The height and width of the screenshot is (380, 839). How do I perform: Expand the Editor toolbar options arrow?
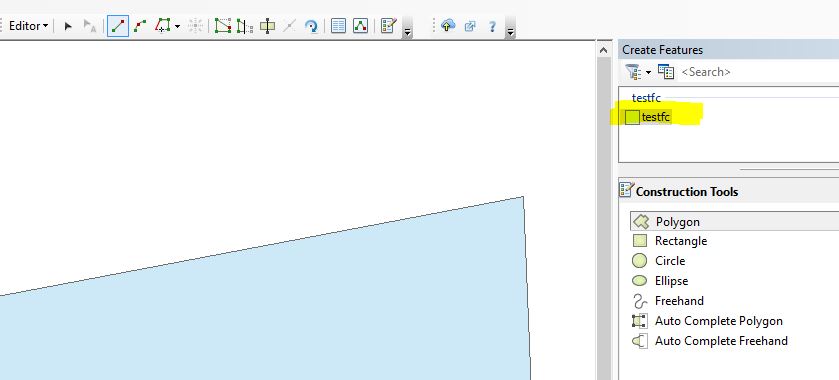(x=407, y=32)
